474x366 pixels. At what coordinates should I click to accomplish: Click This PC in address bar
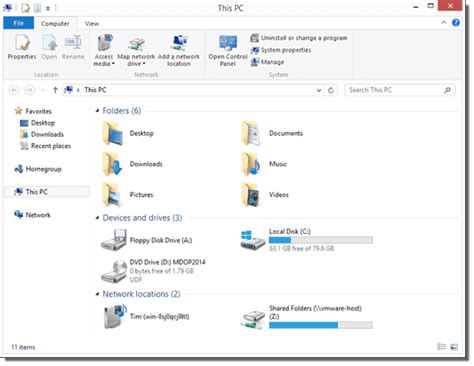pos(95,90)
